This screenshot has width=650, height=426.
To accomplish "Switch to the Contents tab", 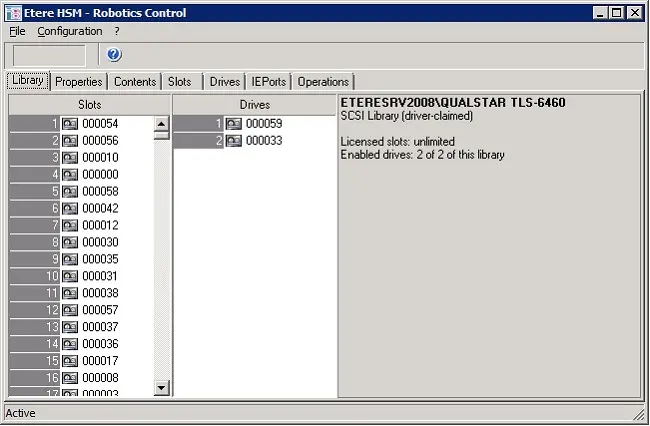I will point(134,82).
